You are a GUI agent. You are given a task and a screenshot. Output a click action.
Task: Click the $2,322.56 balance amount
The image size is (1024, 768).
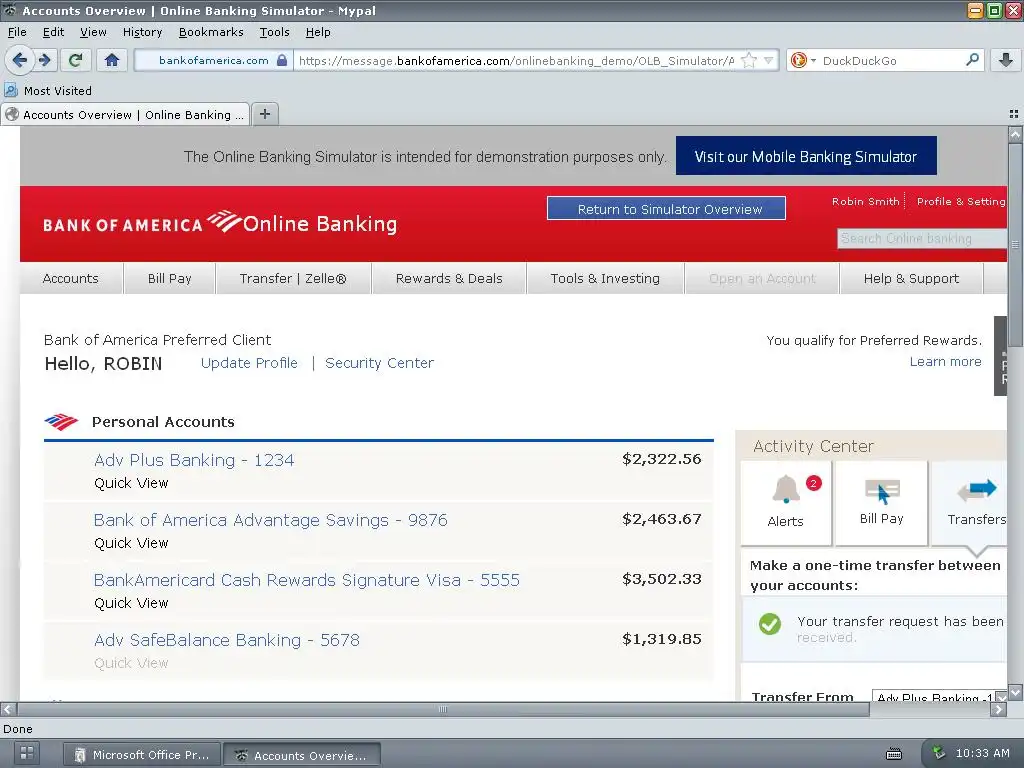point(662,459)
